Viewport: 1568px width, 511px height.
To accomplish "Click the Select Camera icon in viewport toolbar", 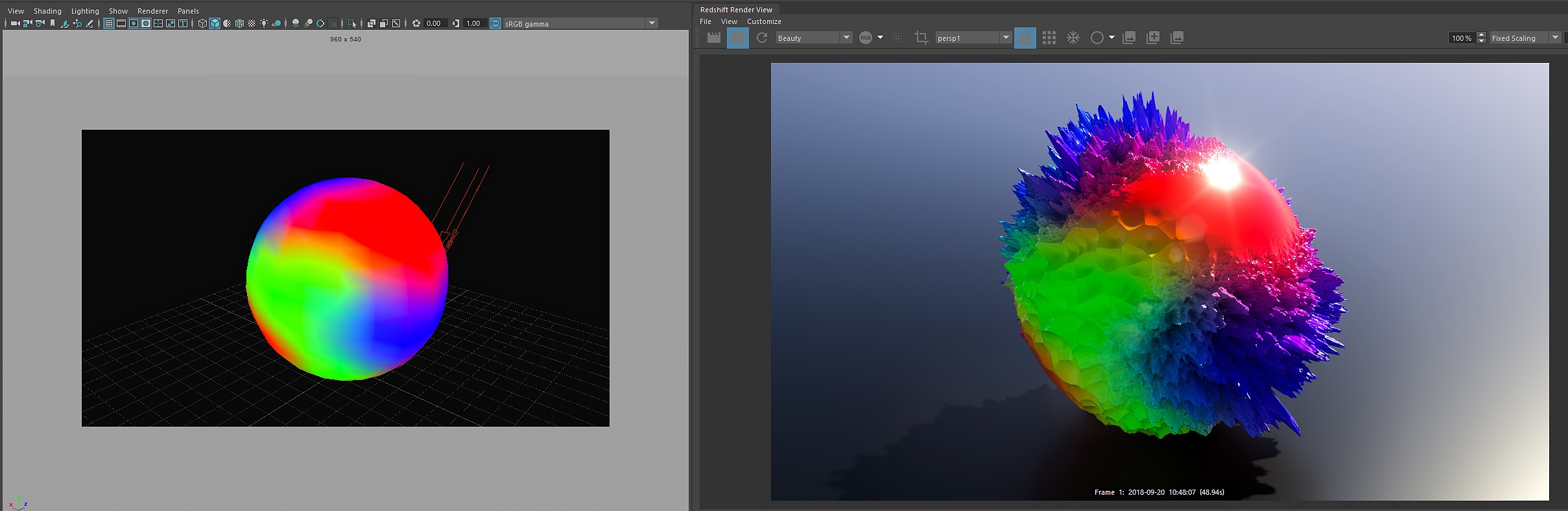I will pos(16,23).
